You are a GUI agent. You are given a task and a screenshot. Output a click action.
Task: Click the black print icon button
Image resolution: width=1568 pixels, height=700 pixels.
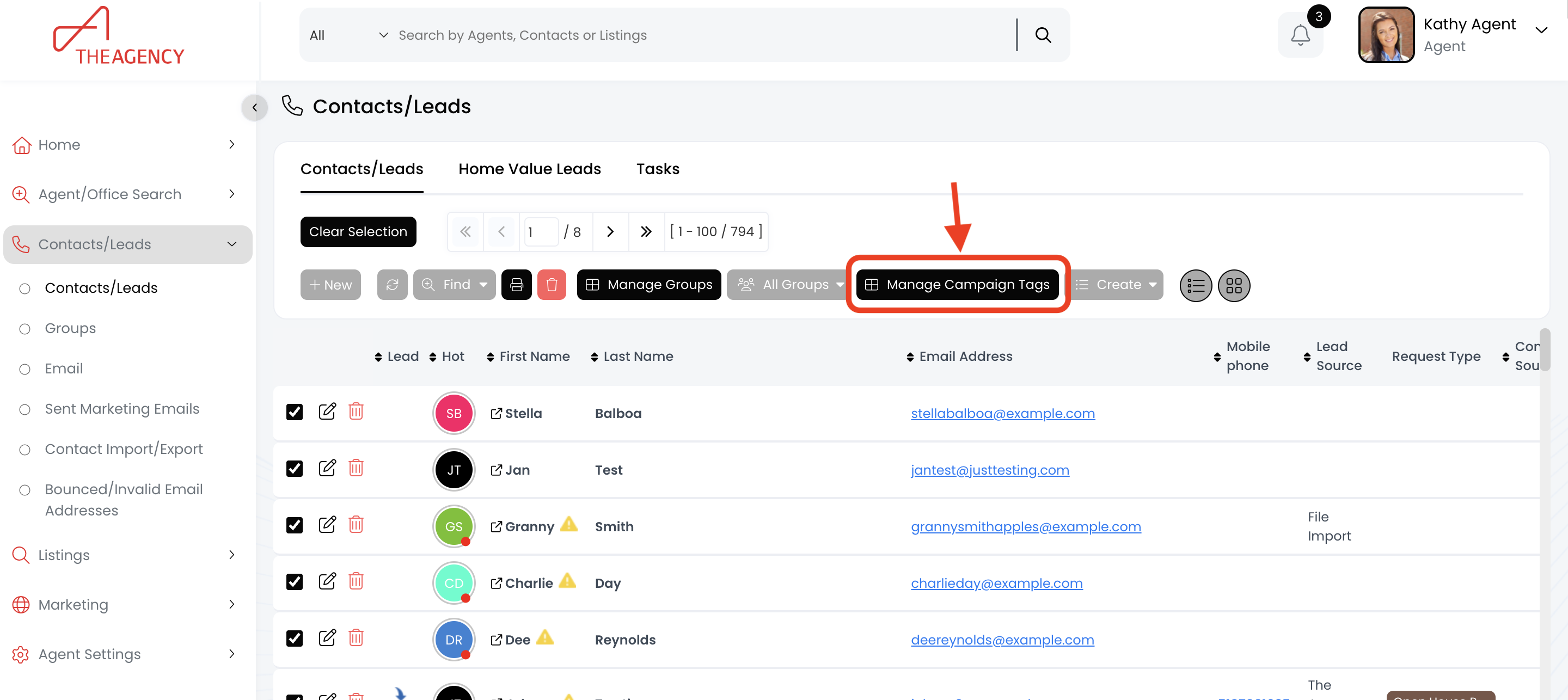(x=516, y=285)
